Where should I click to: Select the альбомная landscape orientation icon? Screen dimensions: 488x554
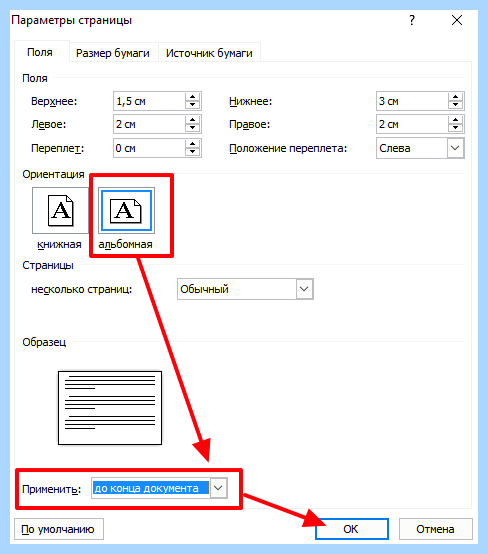126,211
